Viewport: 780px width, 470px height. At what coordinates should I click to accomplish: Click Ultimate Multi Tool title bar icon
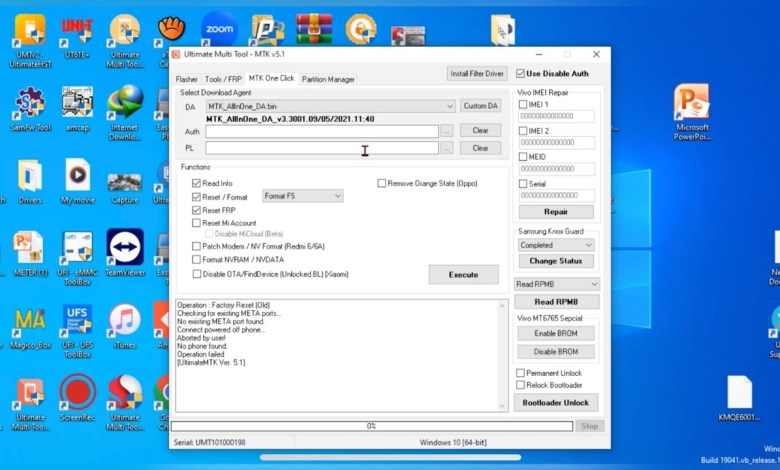click(x=176, y=54)
